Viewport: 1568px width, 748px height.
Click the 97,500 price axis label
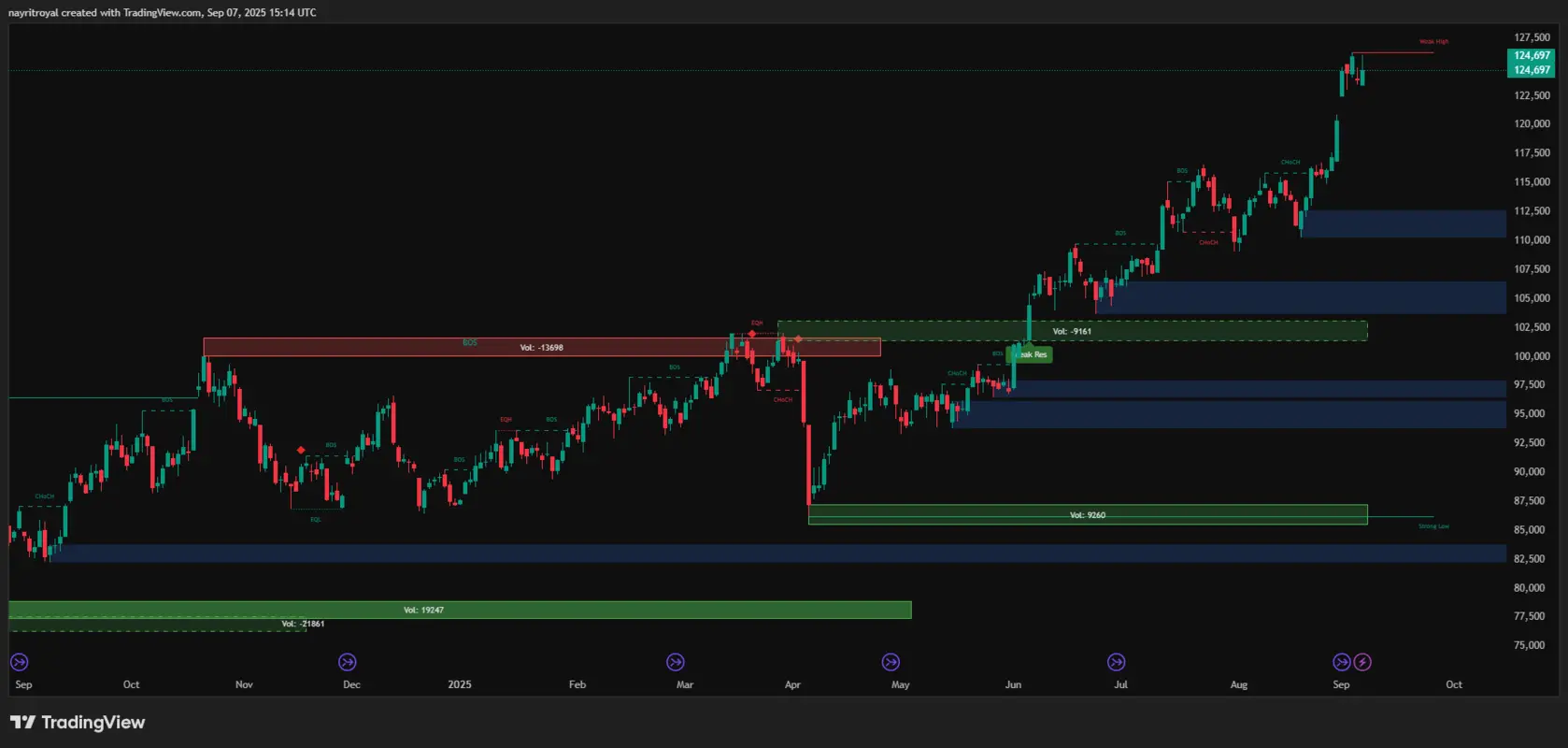pos(1532,384)
